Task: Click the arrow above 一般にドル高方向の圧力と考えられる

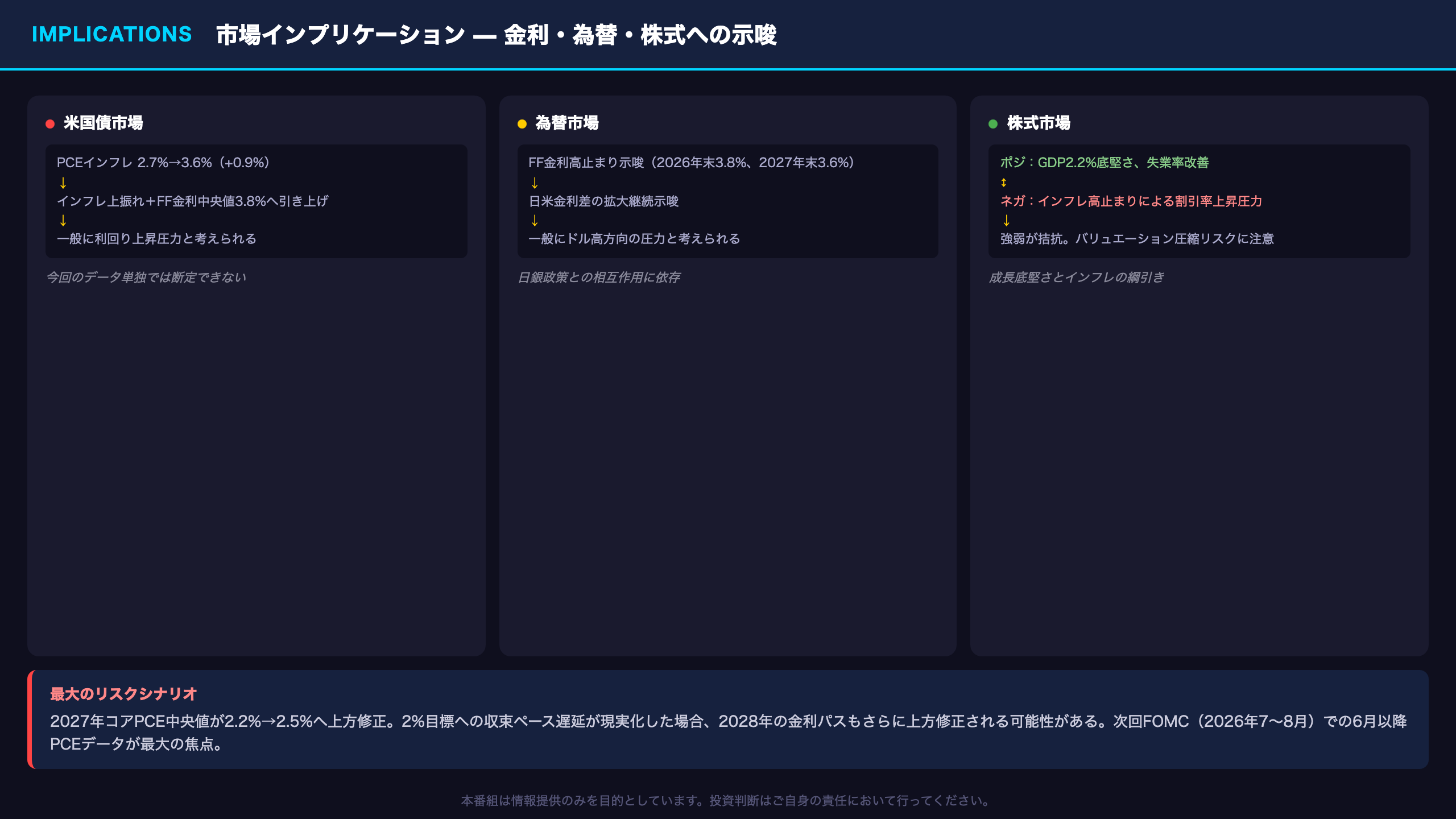Action: (x=535, y=220)
